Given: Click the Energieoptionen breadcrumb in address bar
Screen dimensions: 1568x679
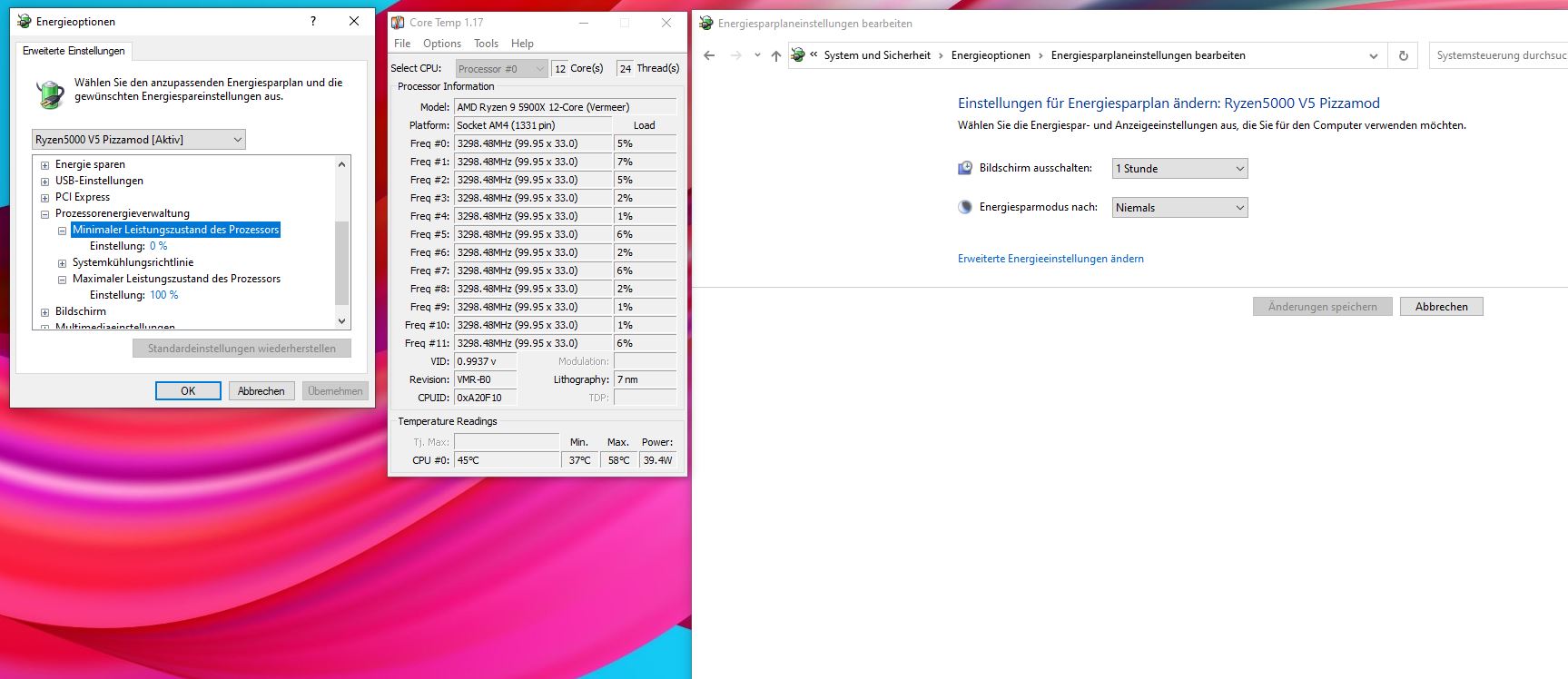Looking at the screenshot, I should 991,55.
